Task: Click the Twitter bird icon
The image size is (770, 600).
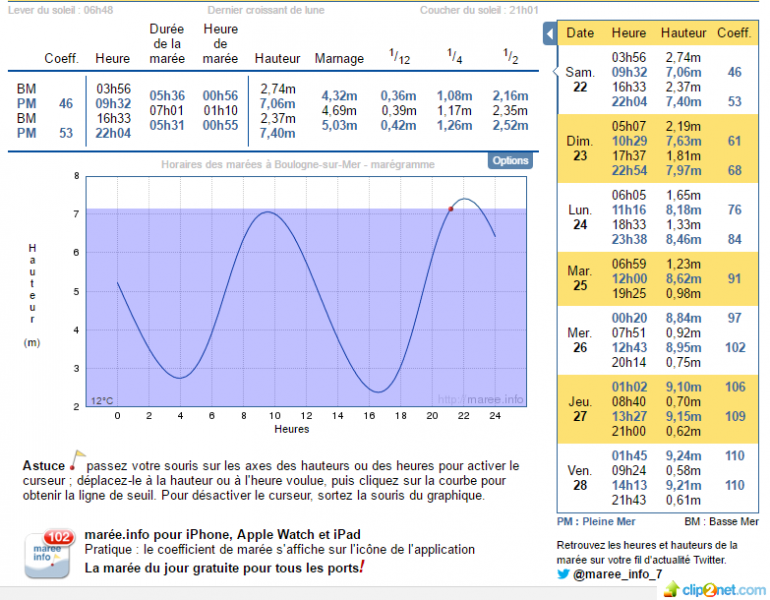Action: click(563, 574)
